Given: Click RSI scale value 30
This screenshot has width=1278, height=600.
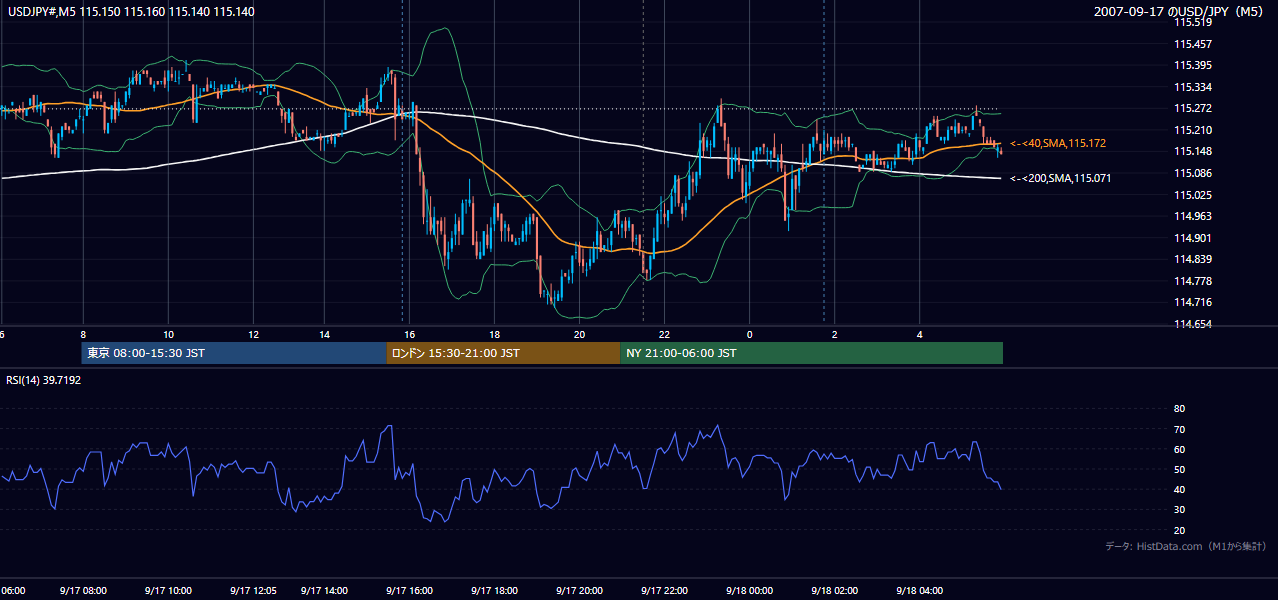Looking at the screenshot, I should pos(1179,510).
